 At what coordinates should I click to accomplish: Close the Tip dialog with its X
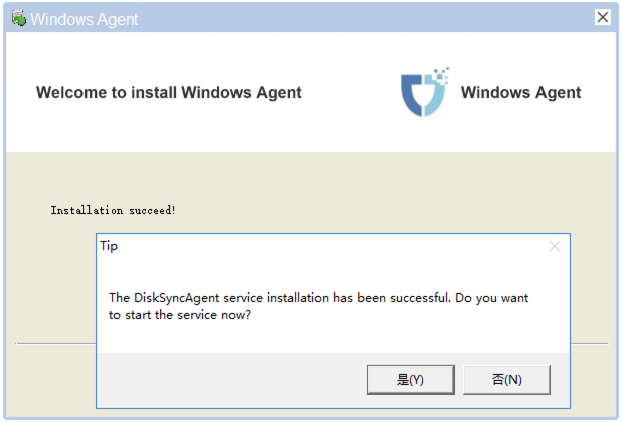pos(555,246)
